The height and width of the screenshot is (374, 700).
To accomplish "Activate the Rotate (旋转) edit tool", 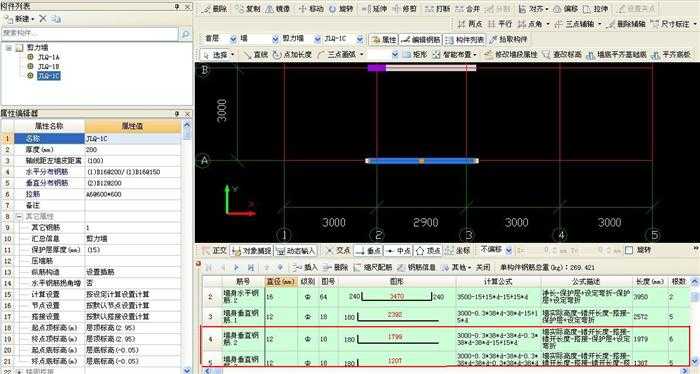I will pyautogui.click(x=341, y=8).
